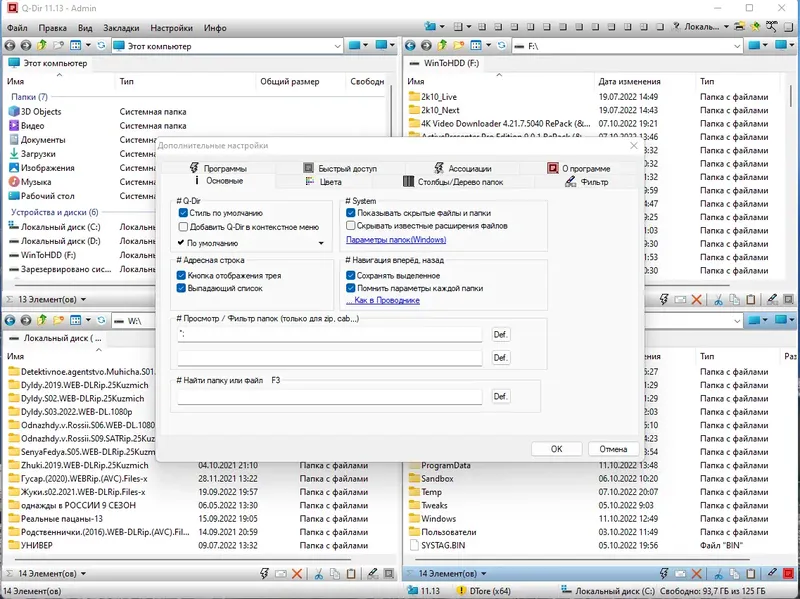Click OK in Дополнительные настройки dialog
The image size is (800, 599).
pyautogui.click(x=556, y=449)
